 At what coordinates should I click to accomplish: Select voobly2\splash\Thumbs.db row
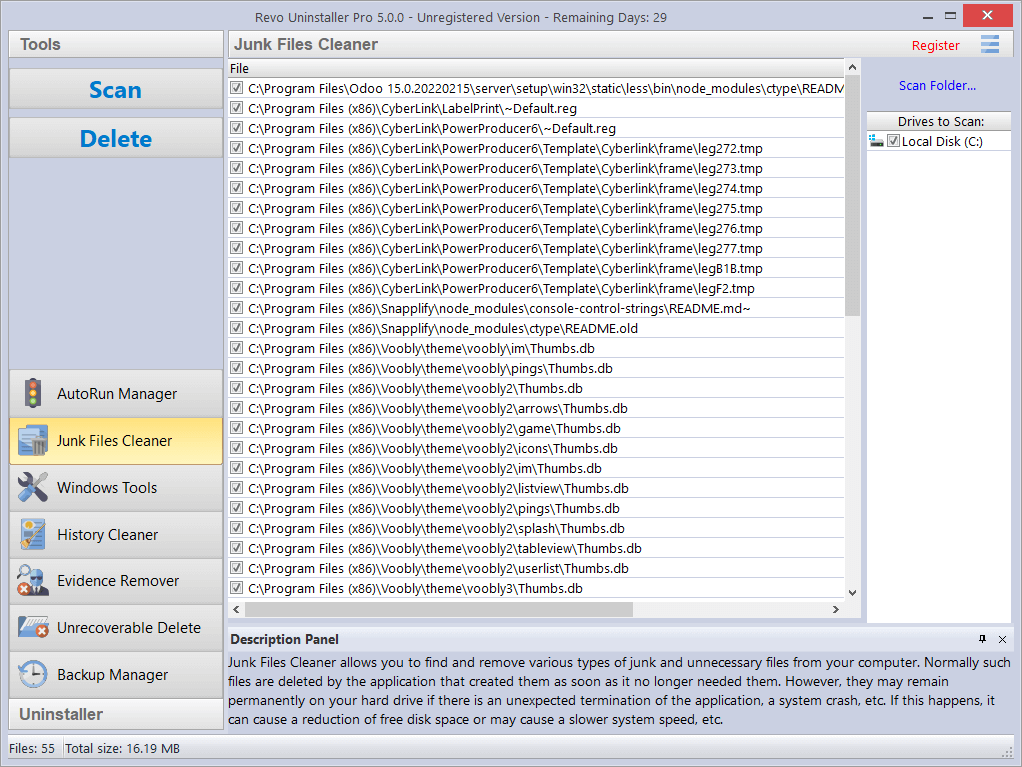(x=536, y=528)
